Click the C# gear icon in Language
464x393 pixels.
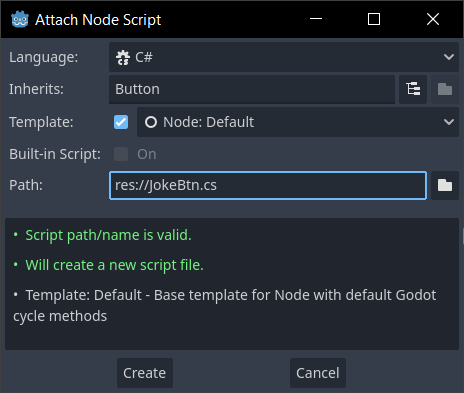[123, 57]
